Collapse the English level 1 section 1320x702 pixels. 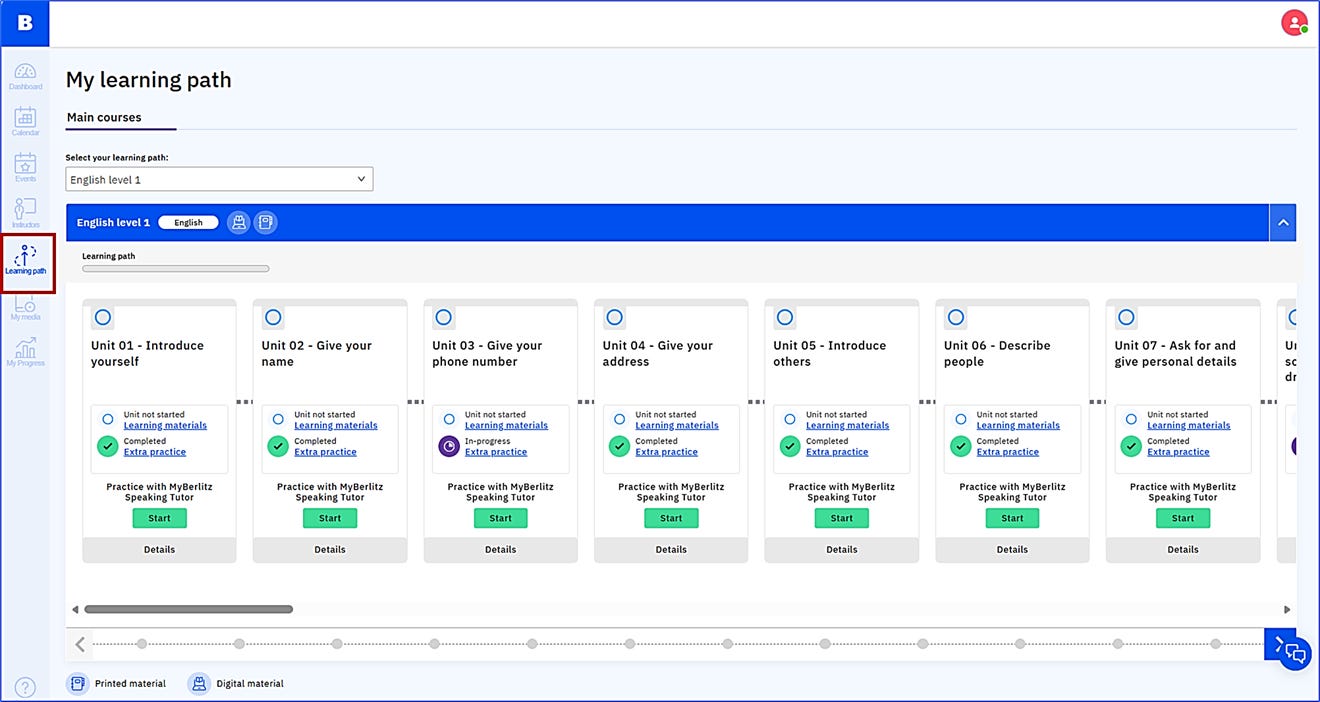coord(1282,223)
